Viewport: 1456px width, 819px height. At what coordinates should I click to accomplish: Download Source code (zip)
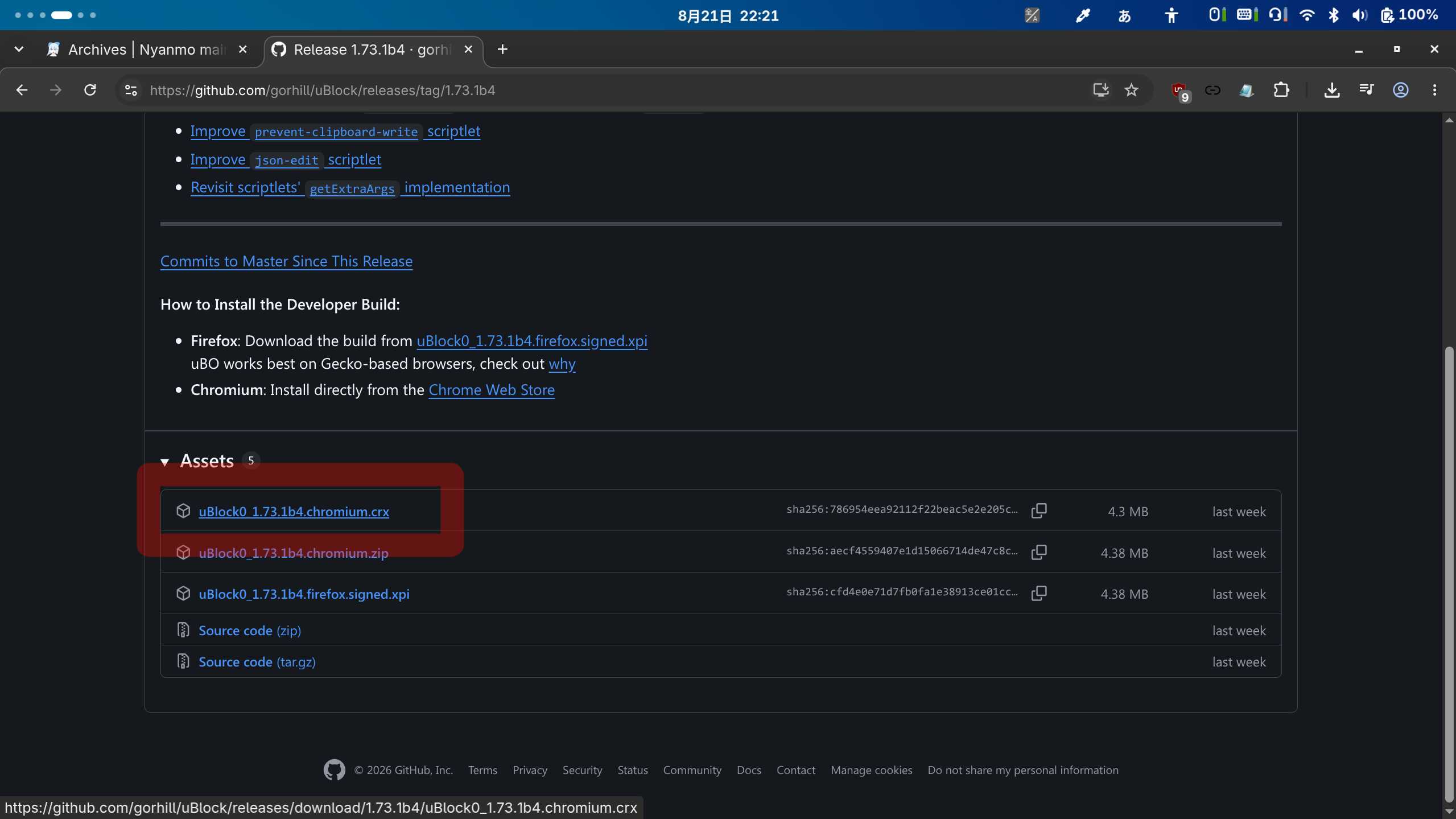250,631
